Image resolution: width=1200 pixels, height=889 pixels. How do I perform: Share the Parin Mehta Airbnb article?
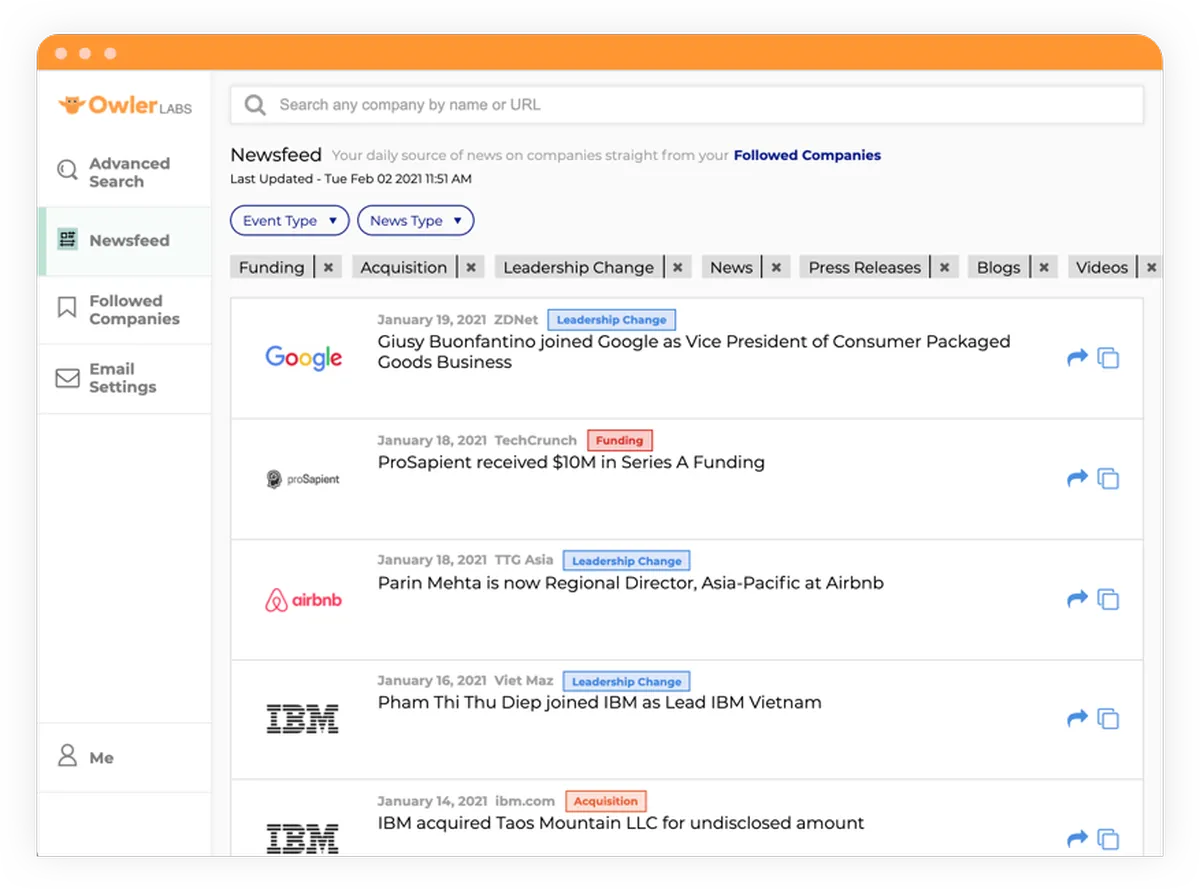click(x=1077, y=598)
